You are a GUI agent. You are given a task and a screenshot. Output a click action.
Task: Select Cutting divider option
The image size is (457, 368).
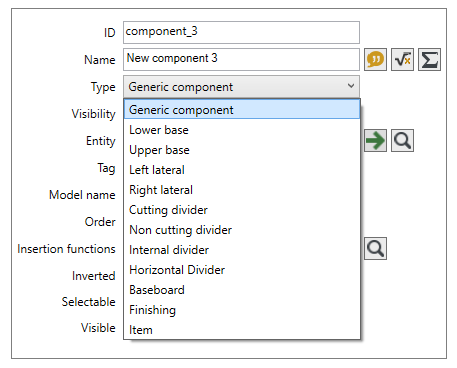[x=242, y=210]
